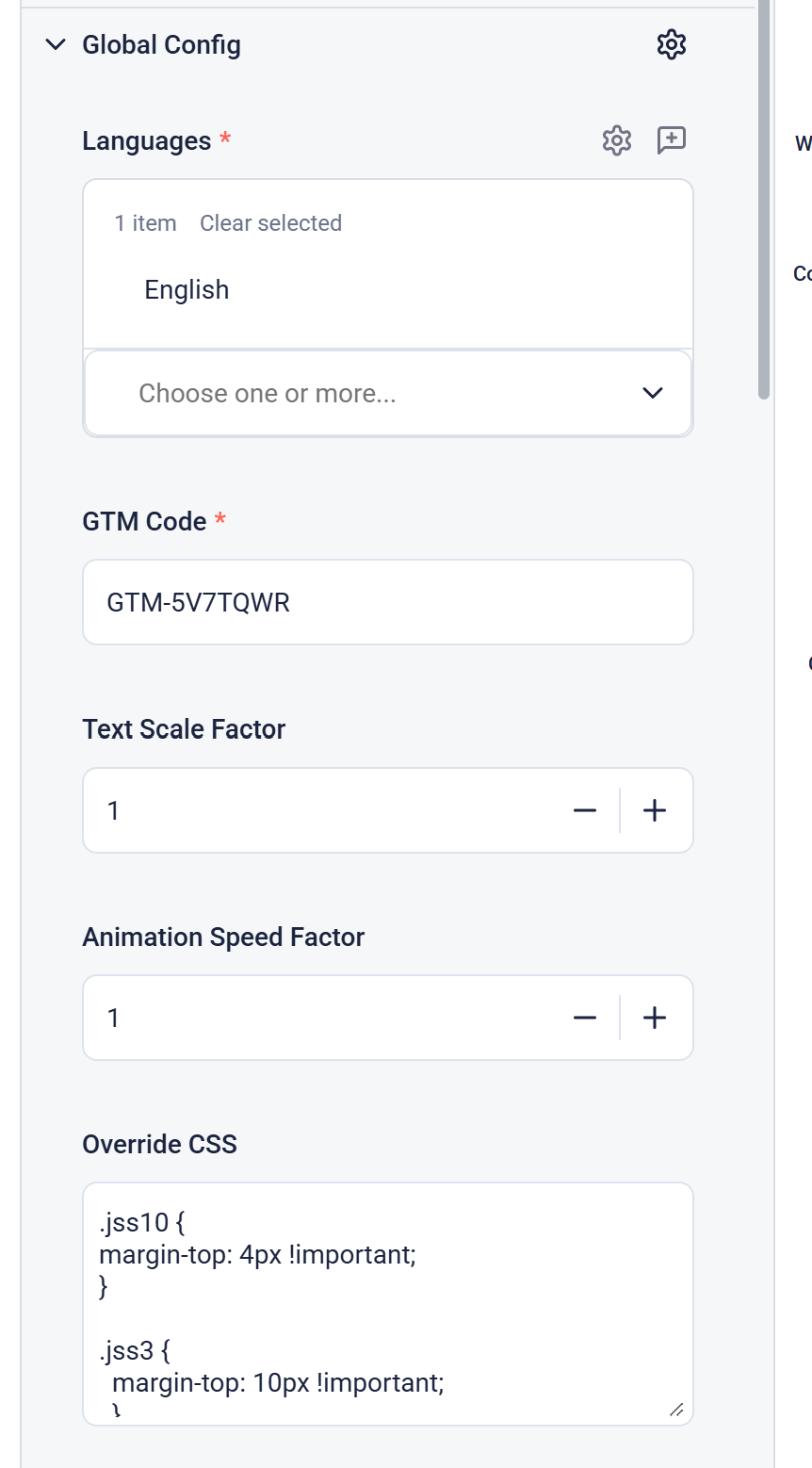
Task: Click into the GTM Code input field
Action: [x=387, y=602]
